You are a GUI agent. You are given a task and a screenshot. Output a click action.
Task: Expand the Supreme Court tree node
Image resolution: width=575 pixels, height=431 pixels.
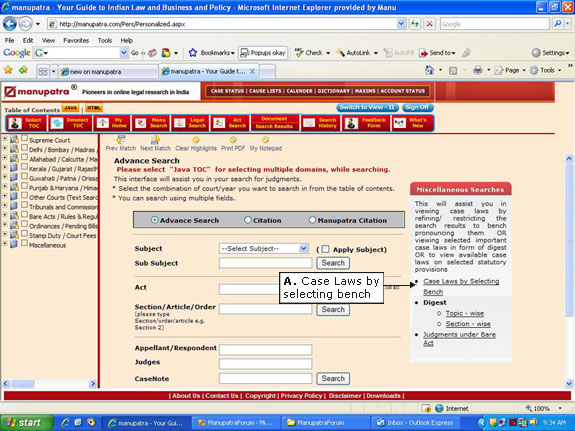5,139
